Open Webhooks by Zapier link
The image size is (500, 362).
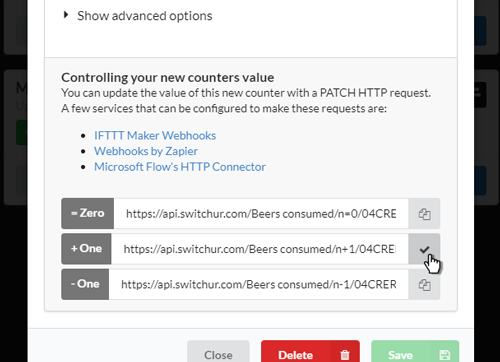pyautogui.click(x=146, y=151)
